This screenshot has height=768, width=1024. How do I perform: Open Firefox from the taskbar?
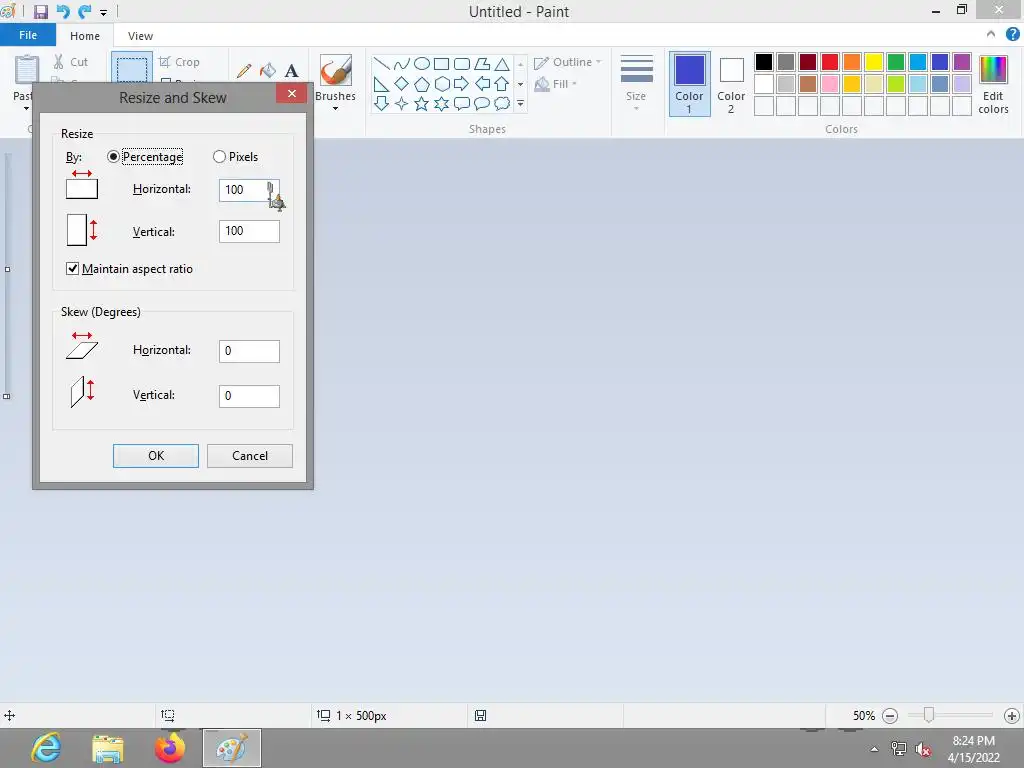[x=170, y=748]
